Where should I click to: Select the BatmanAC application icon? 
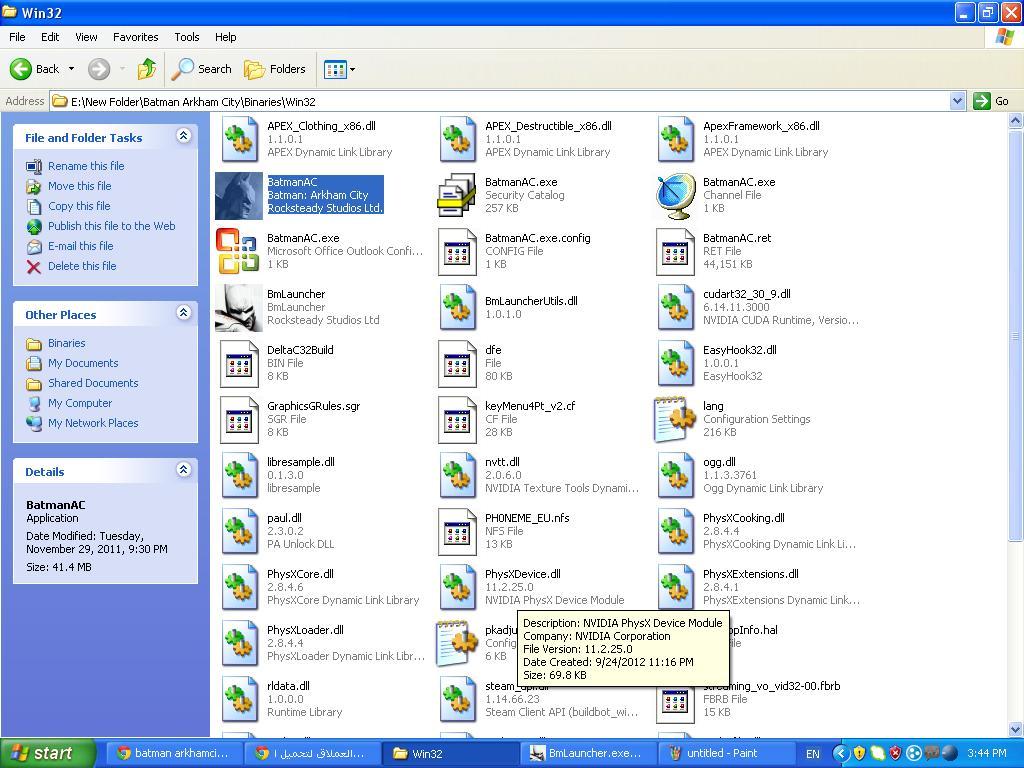pos(239,195)
